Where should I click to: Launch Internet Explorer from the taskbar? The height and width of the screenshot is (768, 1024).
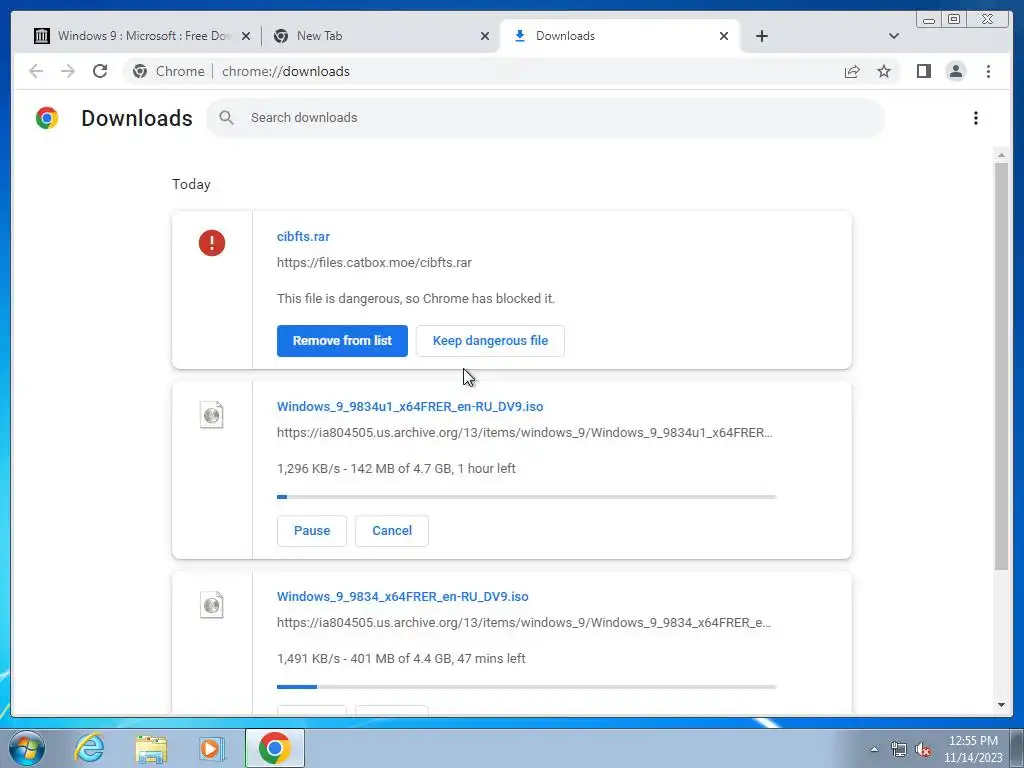tap(89, 748)
